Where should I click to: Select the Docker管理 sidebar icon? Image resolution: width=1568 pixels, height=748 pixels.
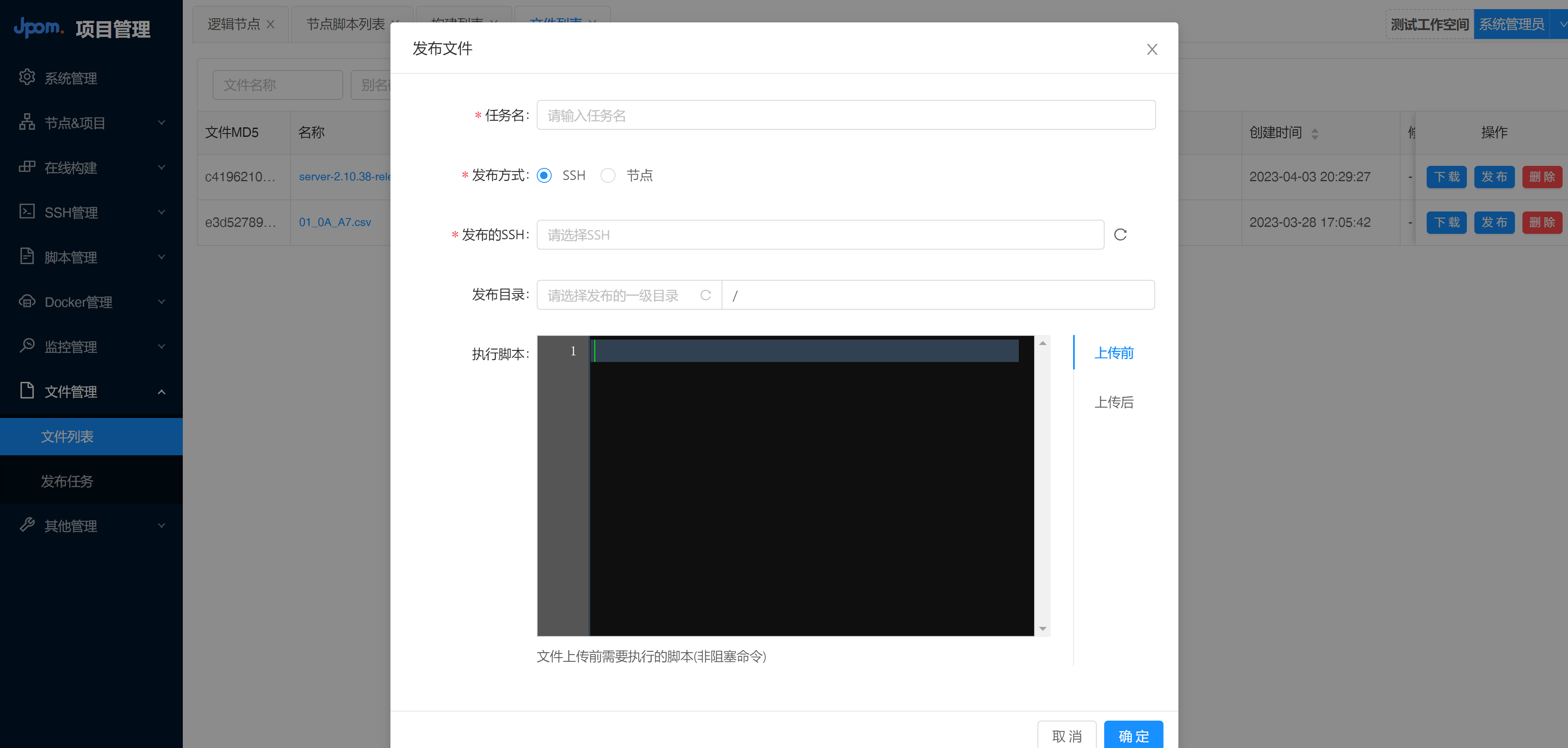click(x=27, y=301)
